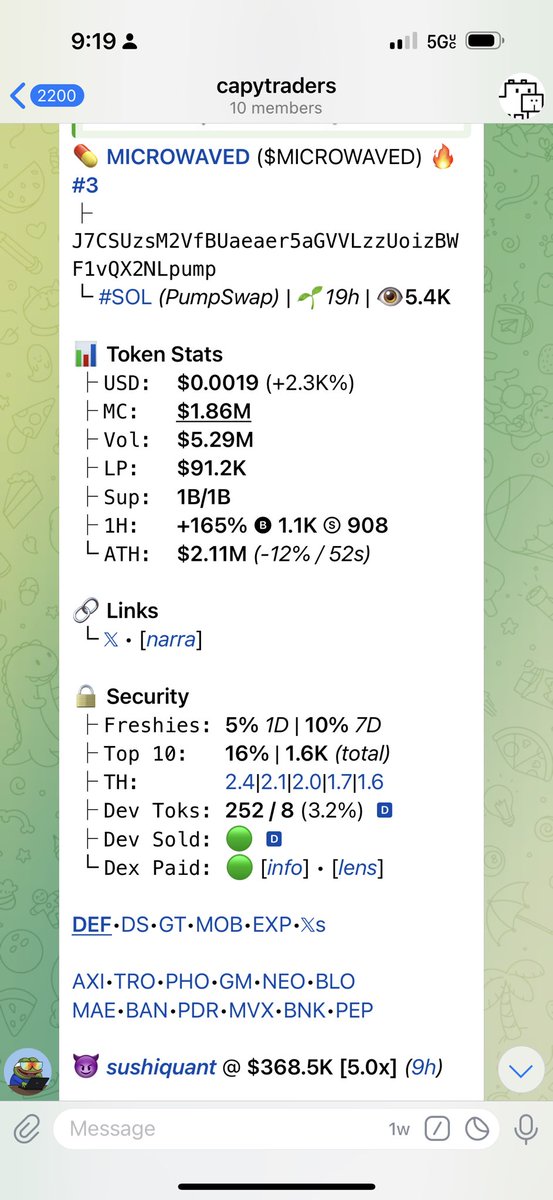
Task: Tap the paperclip attachment icon
Action: point(27,1128)
